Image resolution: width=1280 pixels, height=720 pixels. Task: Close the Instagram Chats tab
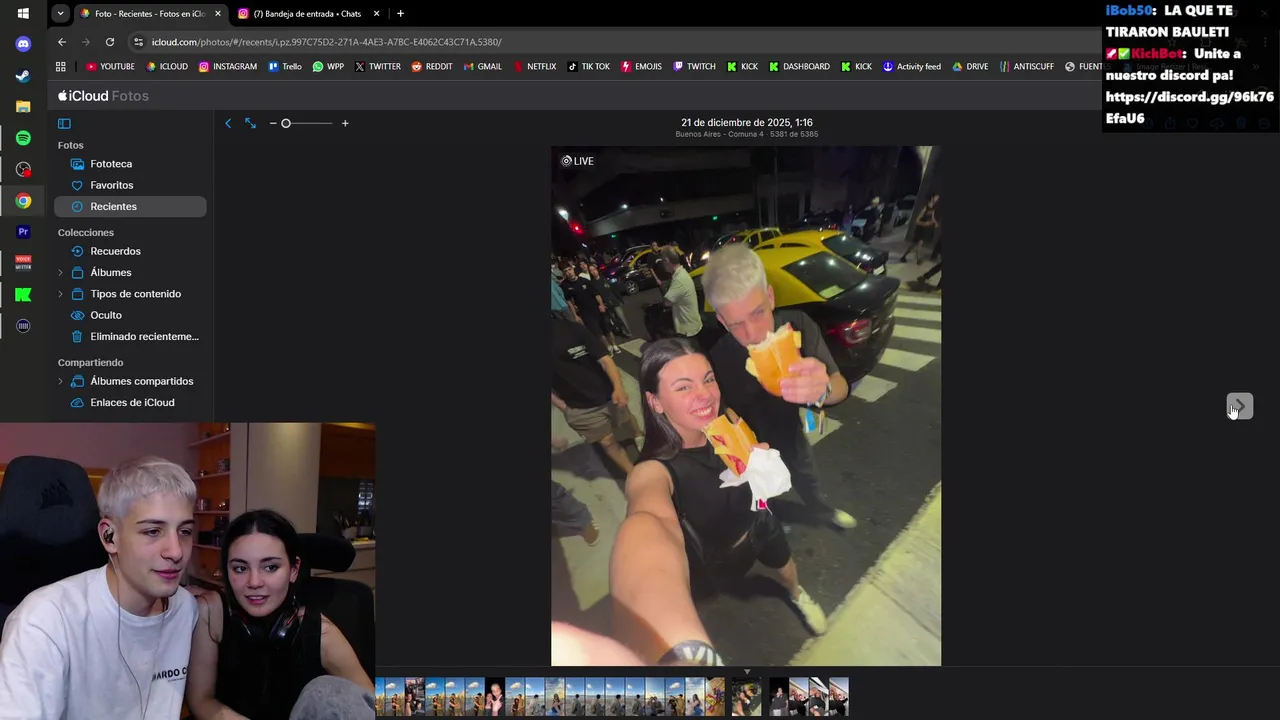point(377,14)
